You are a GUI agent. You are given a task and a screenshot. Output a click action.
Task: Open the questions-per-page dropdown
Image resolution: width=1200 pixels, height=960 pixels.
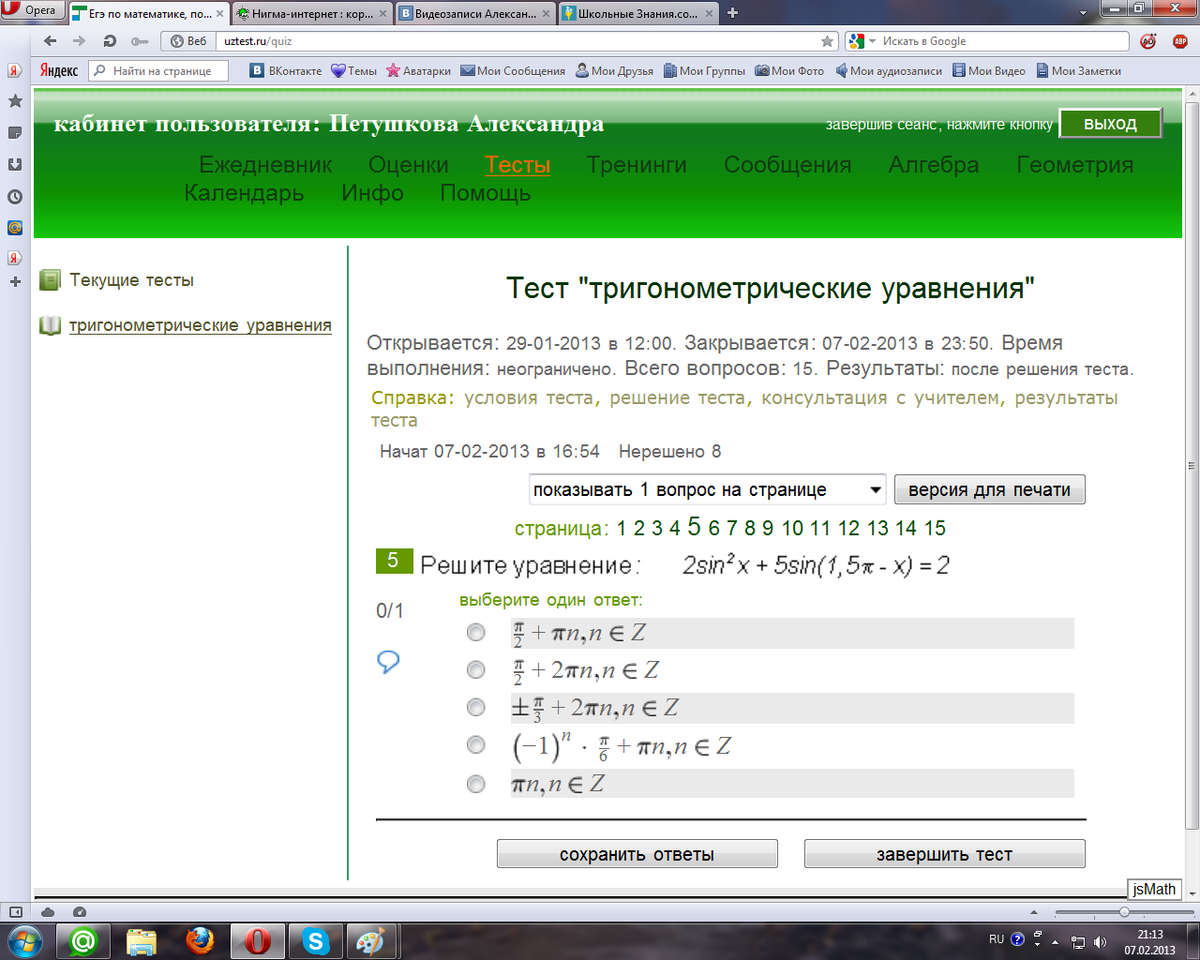[707, 490]
